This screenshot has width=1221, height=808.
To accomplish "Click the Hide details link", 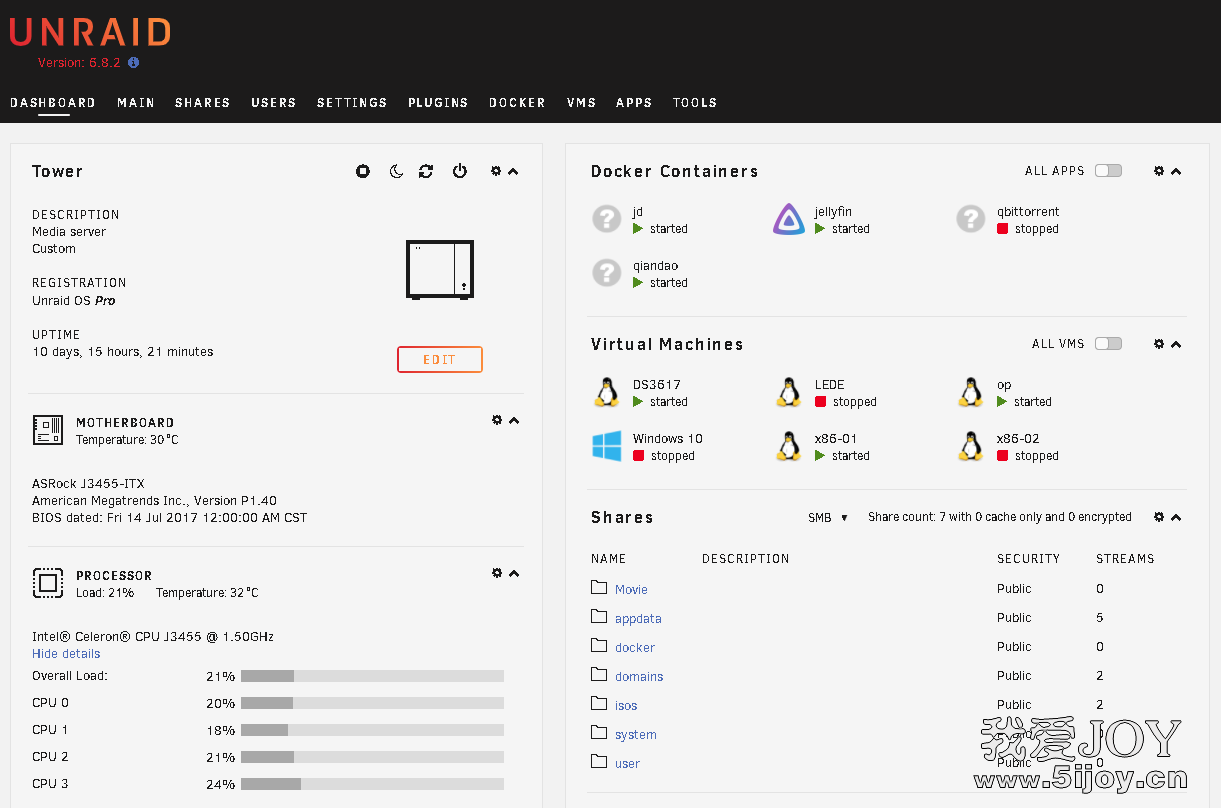I will coord(66,654).
